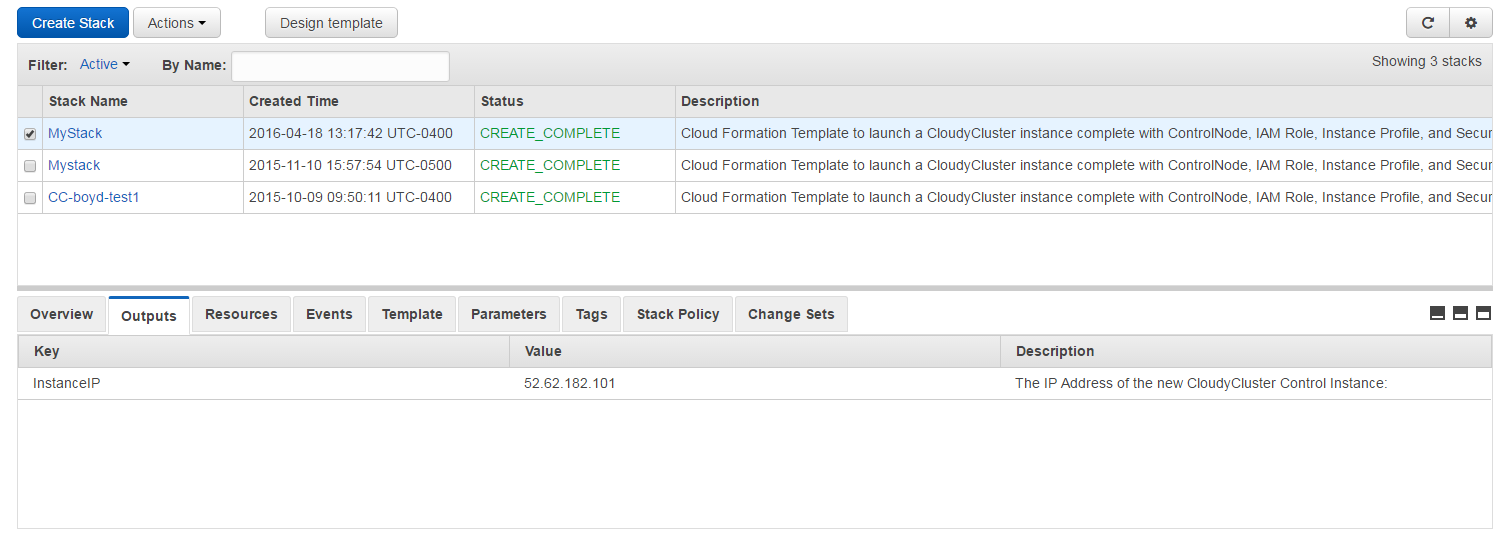Viewport: 1504px width, 542px height.
Task: Expand the Actions dropdown
Action: (x=176, y=23)
